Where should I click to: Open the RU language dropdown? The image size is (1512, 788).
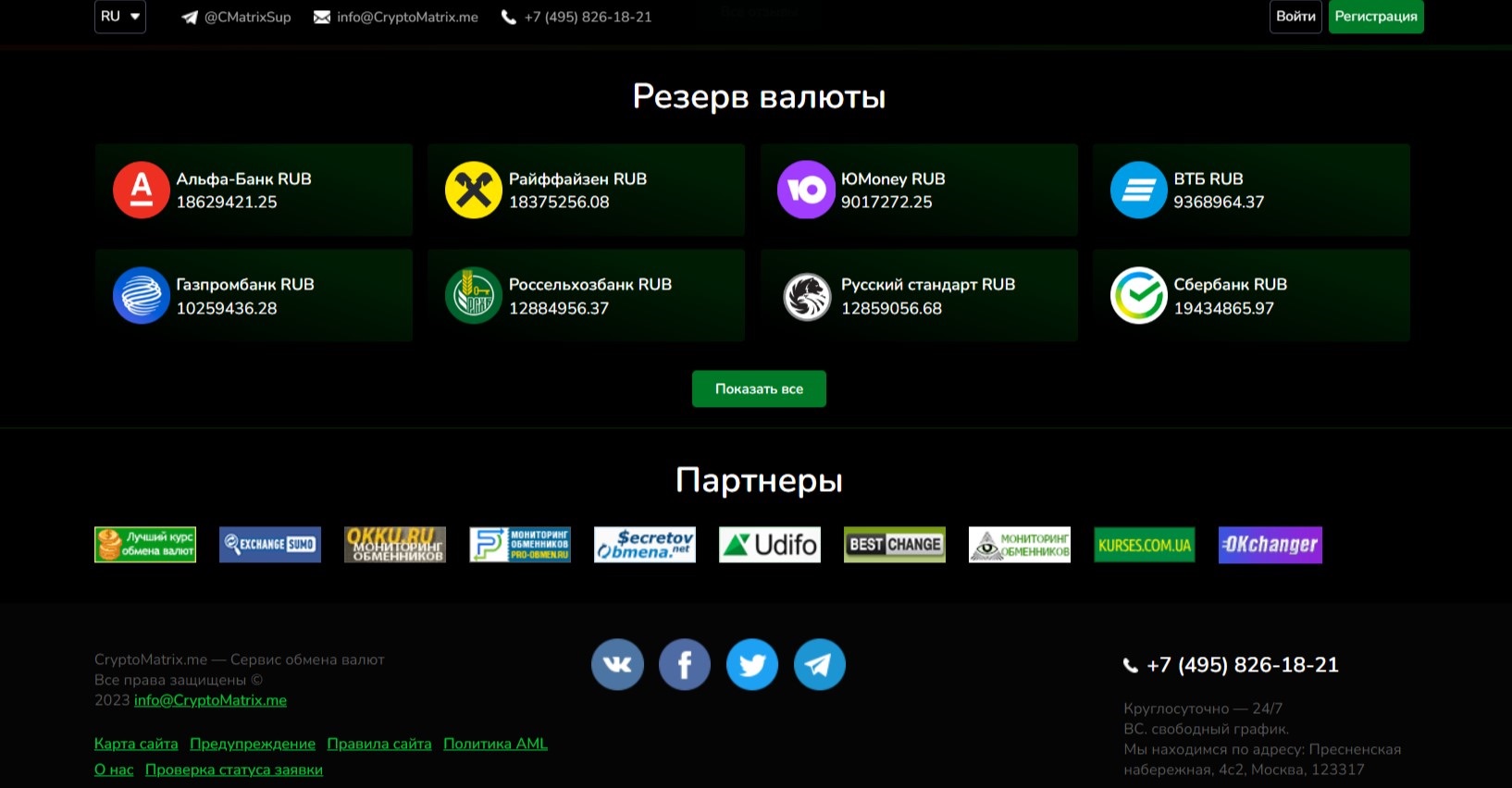120,17
